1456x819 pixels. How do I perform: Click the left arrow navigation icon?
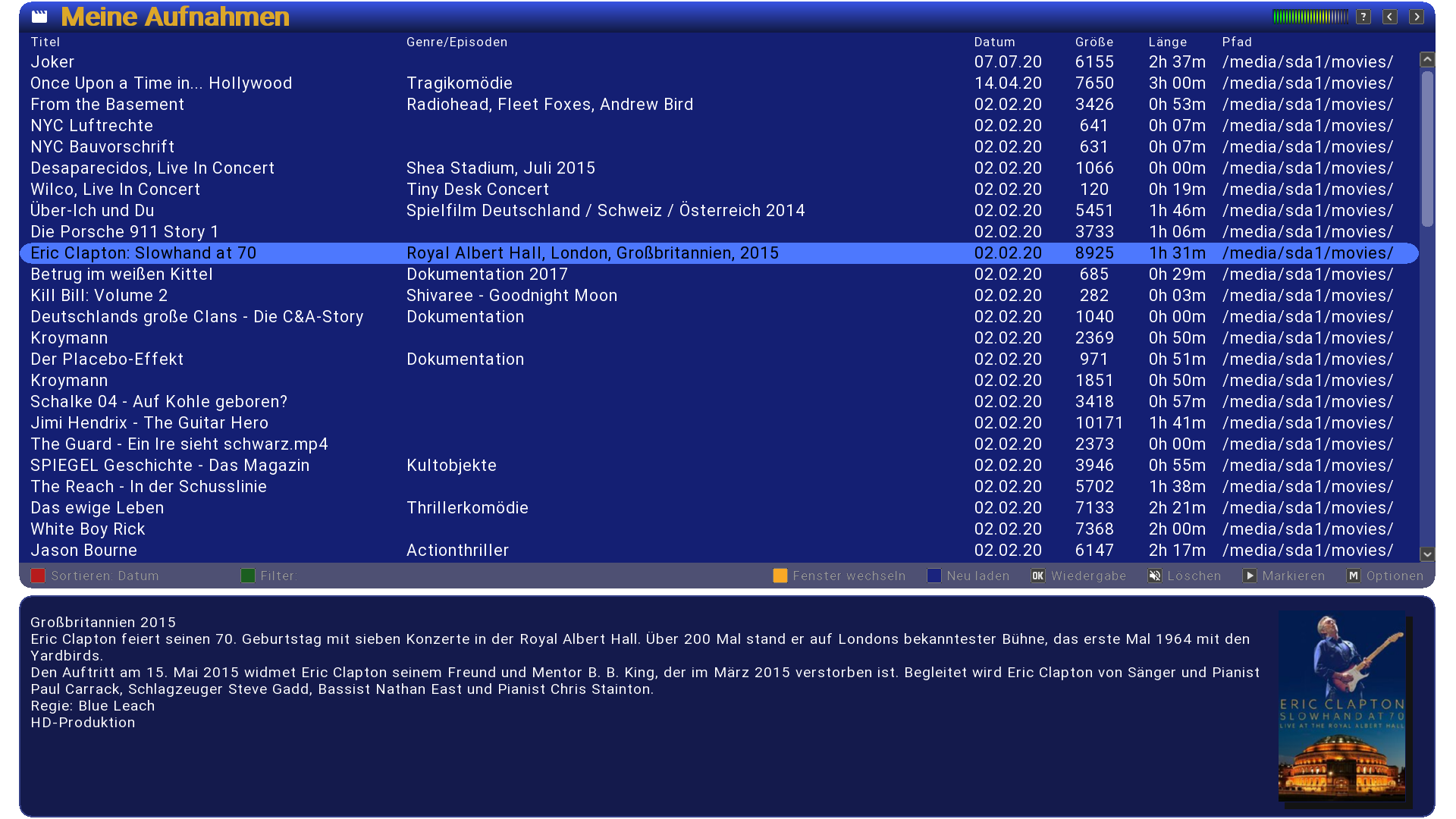tap(1390, 17)
